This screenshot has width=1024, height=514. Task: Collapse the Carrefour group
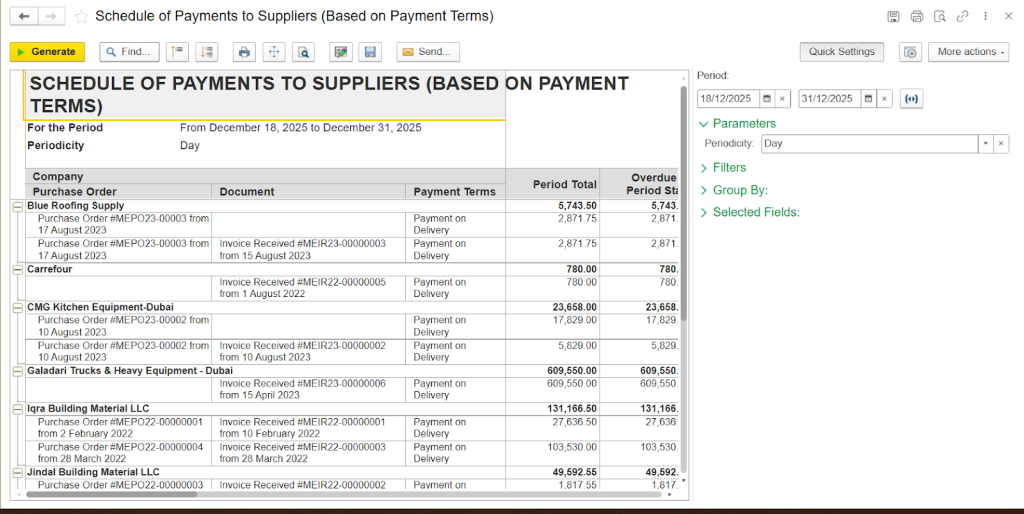18,269
